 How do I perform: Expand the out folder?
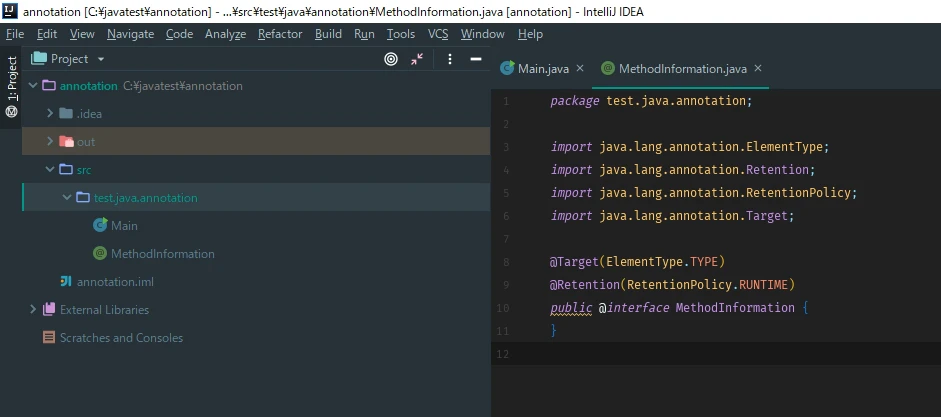click(50, 142)
